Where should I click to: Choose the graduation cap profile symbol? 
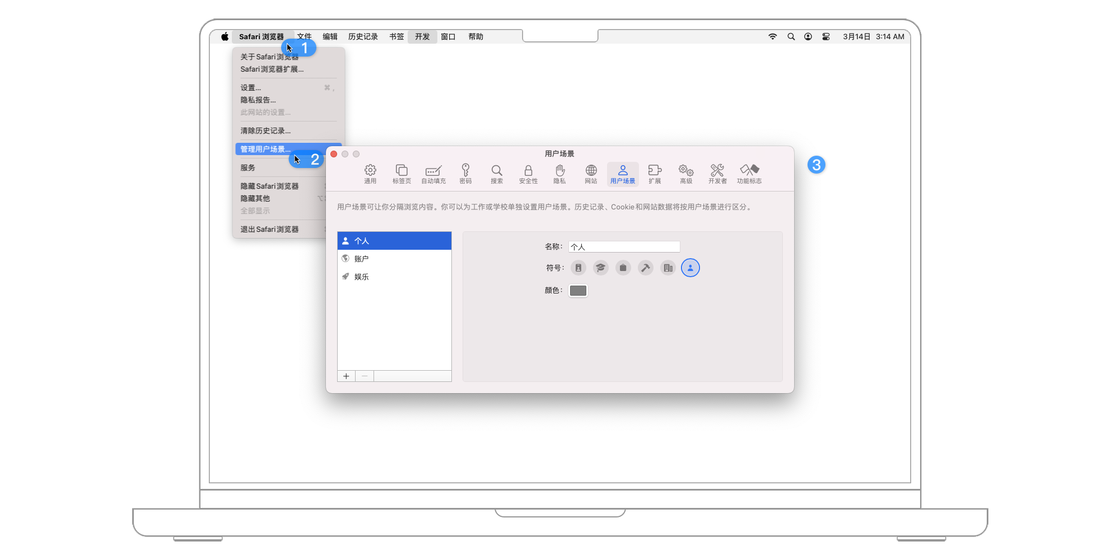click(x=601, y=268)
